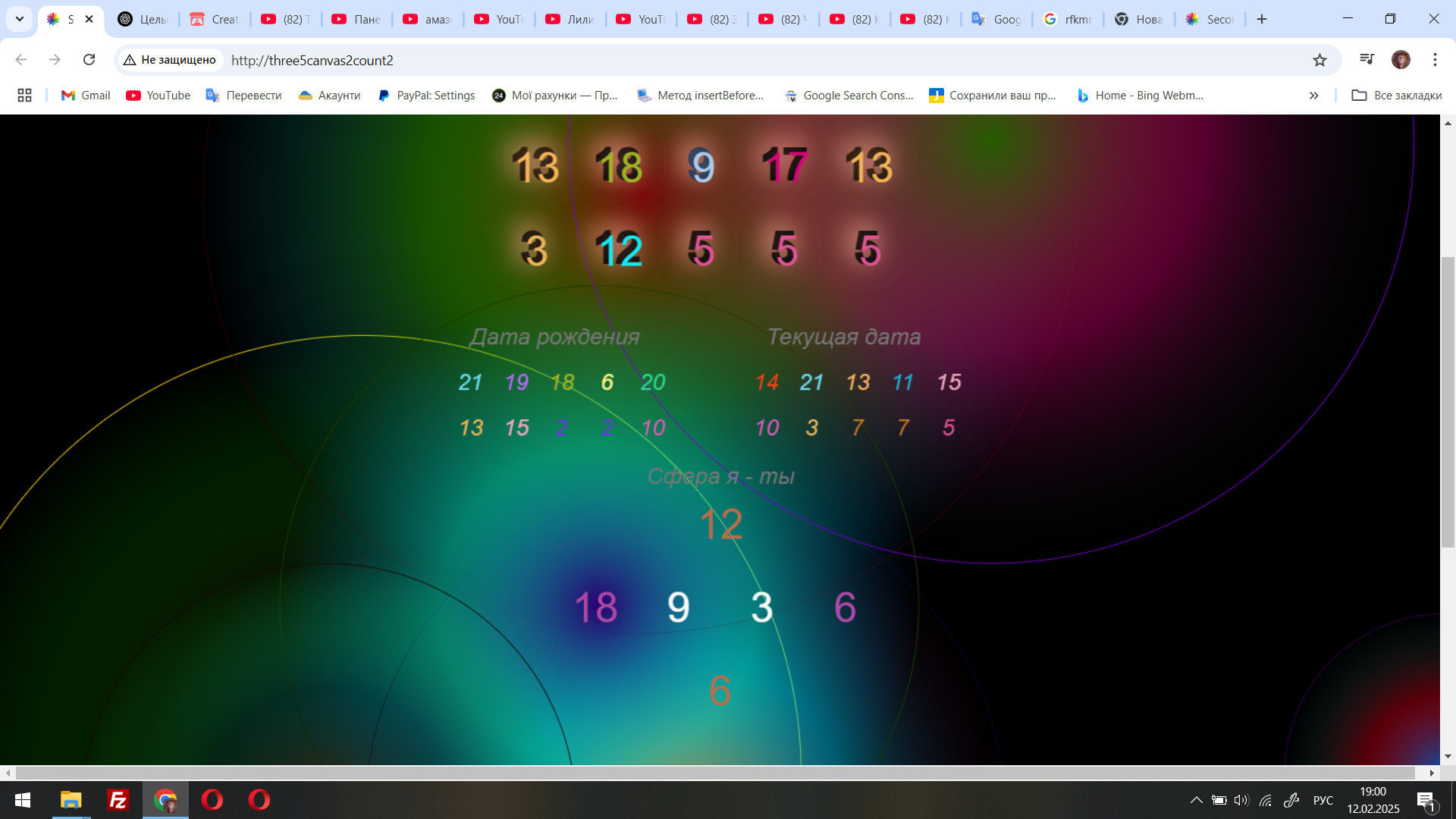Open the Сохранили ваш пр... bookmark
1456x819 pixels.
tap(993, 95)
